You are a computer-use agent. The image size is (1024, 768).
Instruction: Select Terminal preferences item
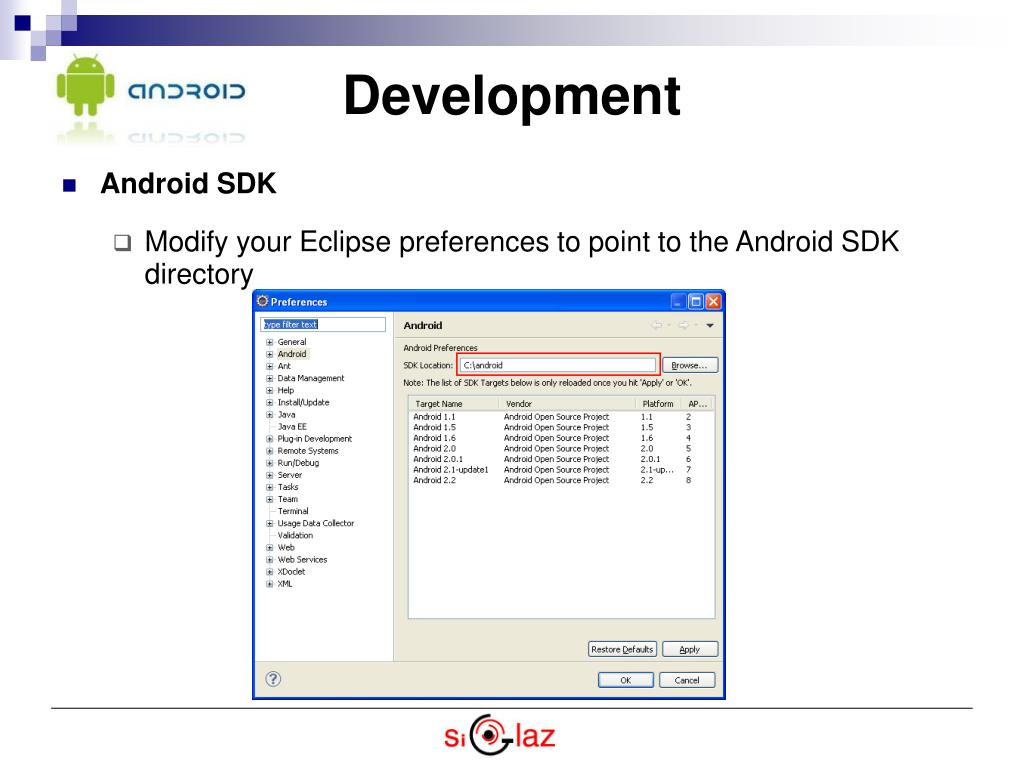coord(293,511)
